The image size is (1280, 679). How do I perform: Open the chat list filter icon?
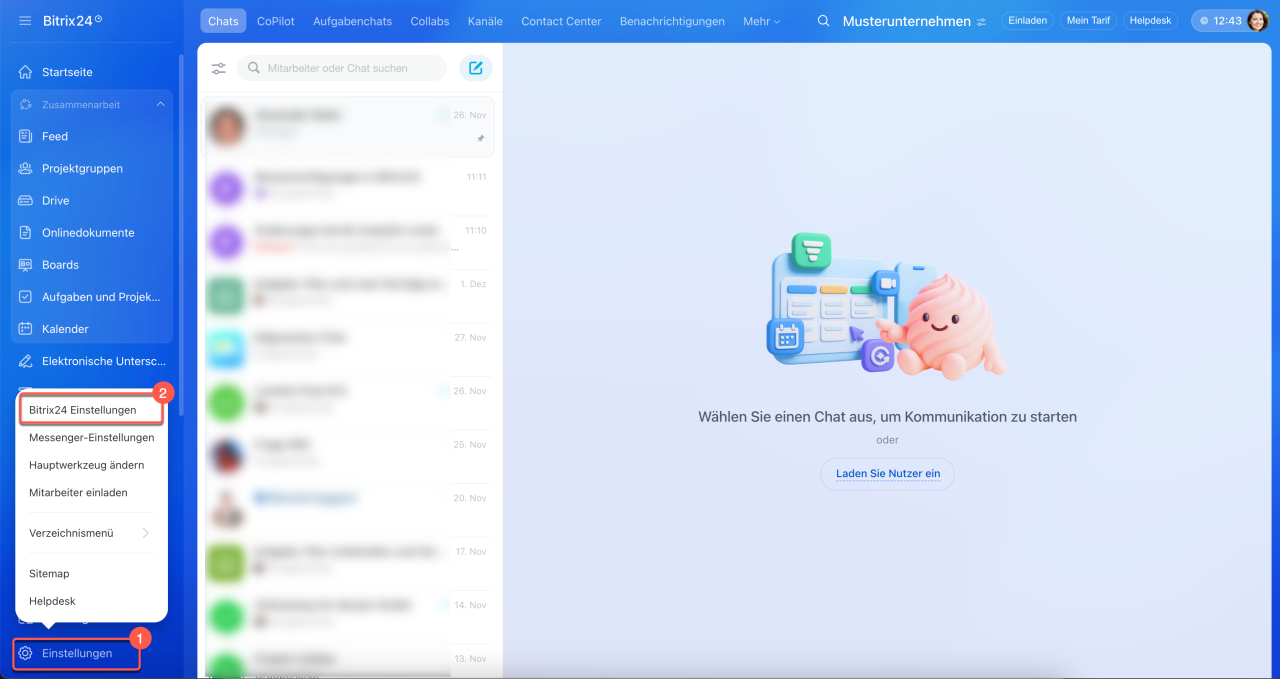[219, 68]
